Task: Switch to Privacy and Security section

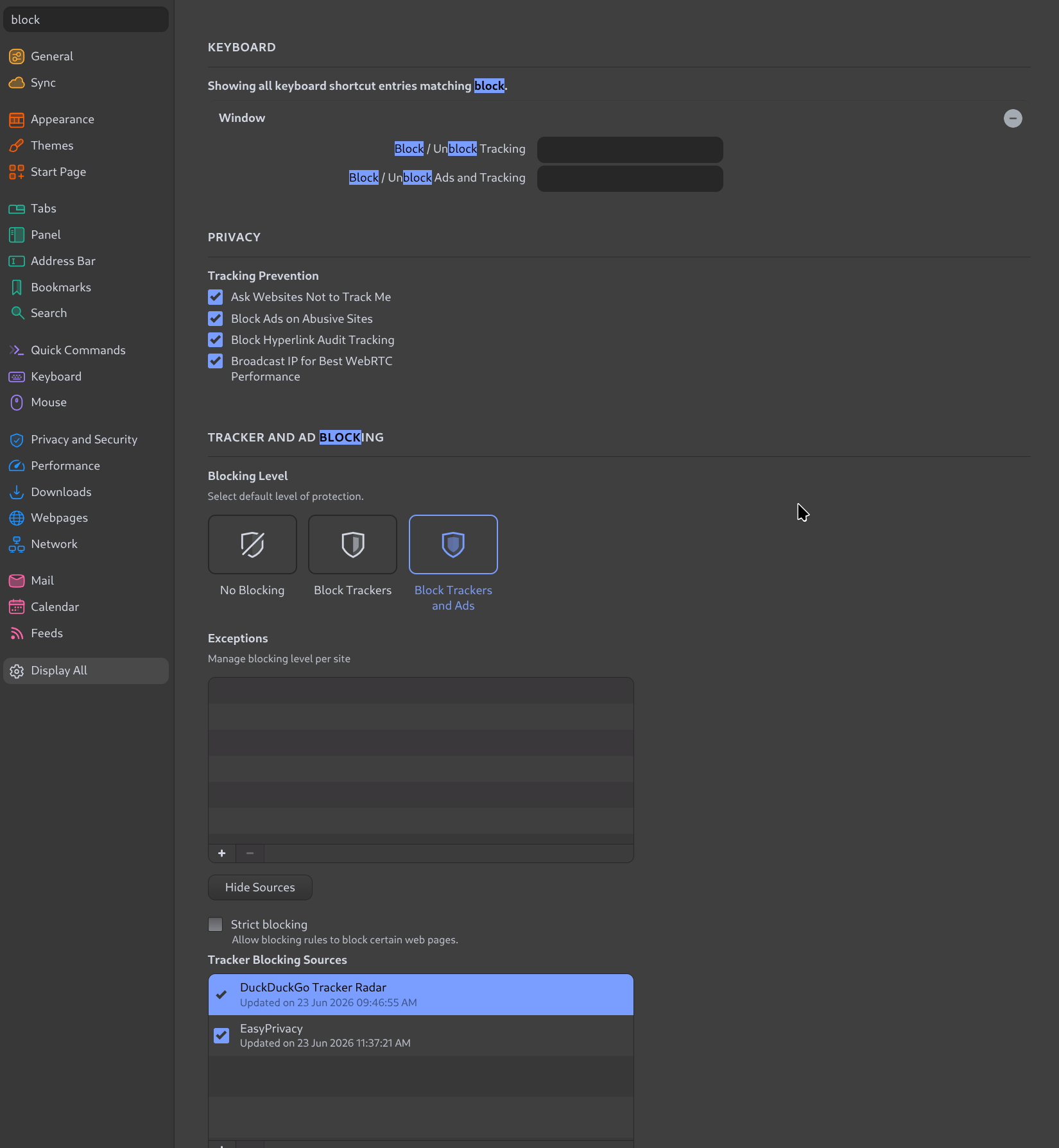Action: [x=85, y=440]
